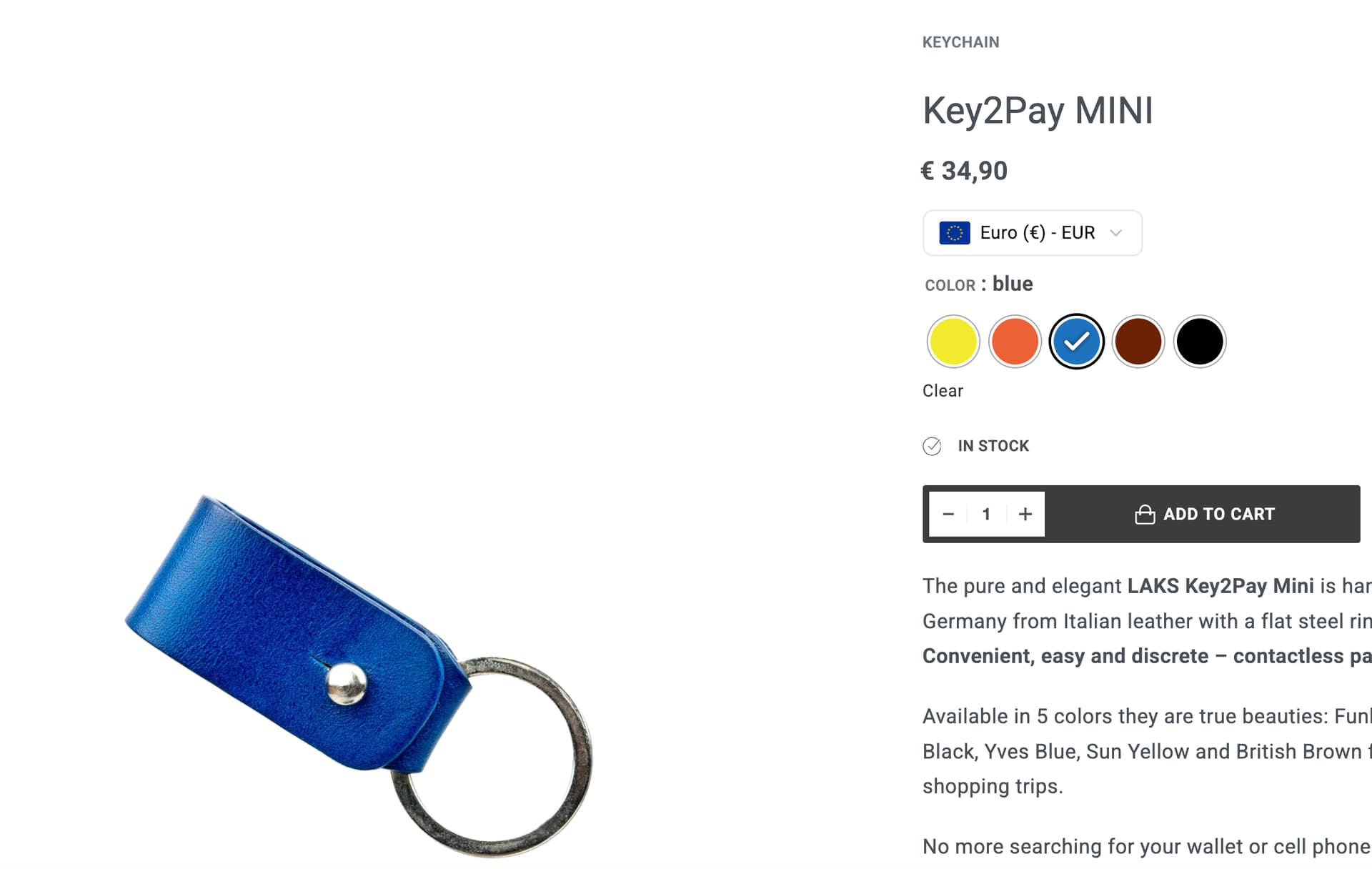1372x869 pixels.
Task: Click the quantity input field
Action: (987, 514)
